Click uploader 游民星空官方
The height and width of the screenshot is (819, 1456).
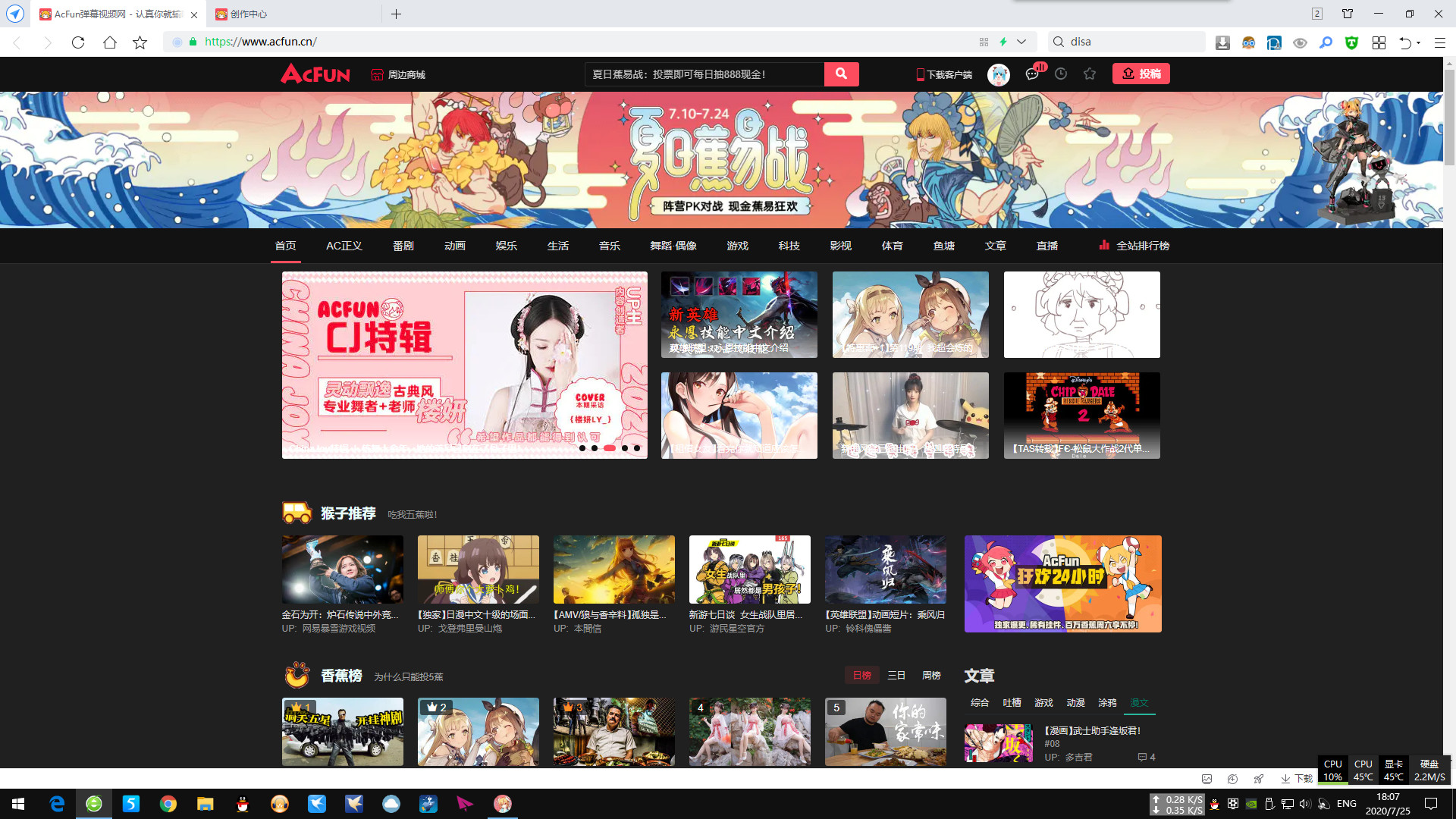737,629
